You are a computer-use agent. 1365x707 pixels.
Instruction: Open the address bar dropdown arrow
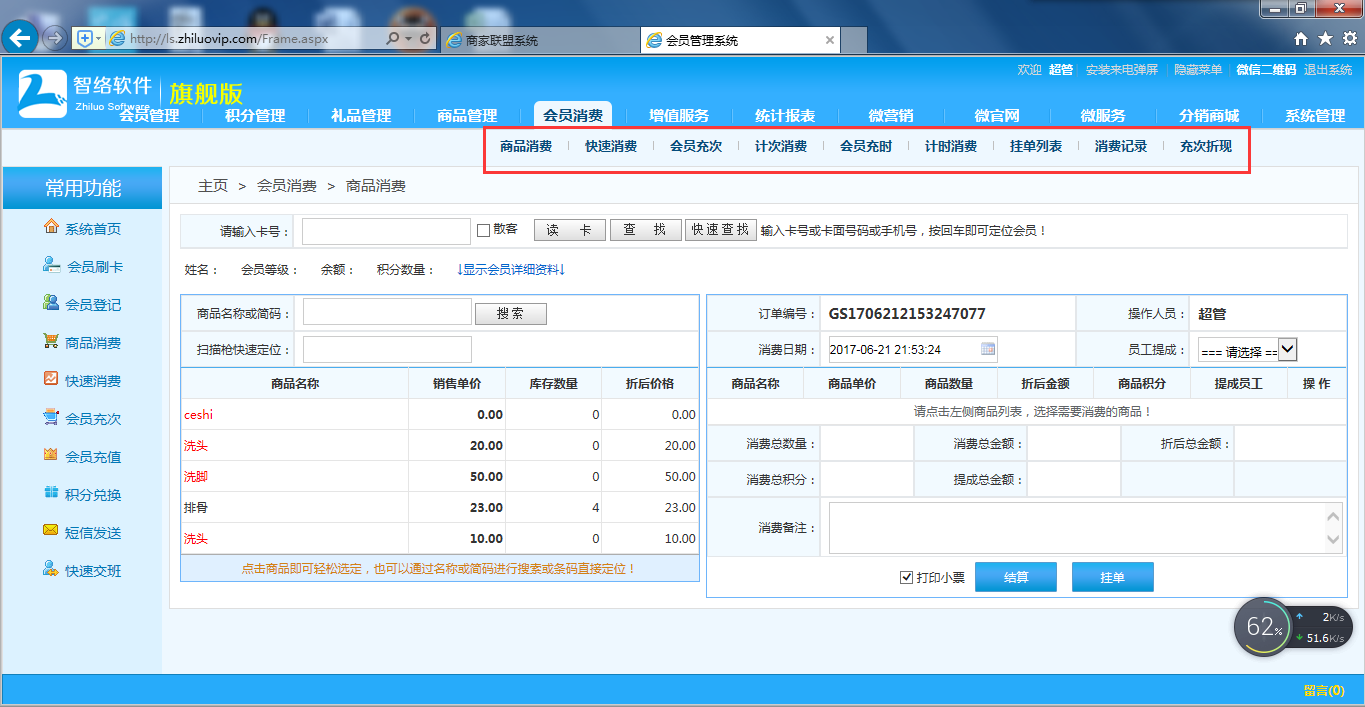pyautogui.click(x=409, y=39)
